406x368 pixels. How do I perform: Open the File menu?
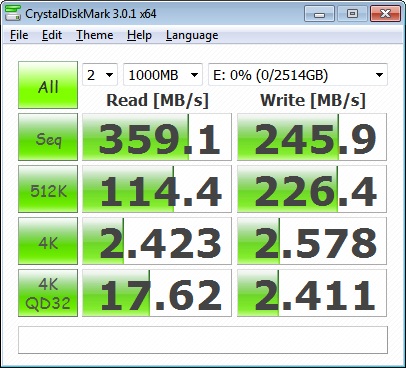pos(19,35)
